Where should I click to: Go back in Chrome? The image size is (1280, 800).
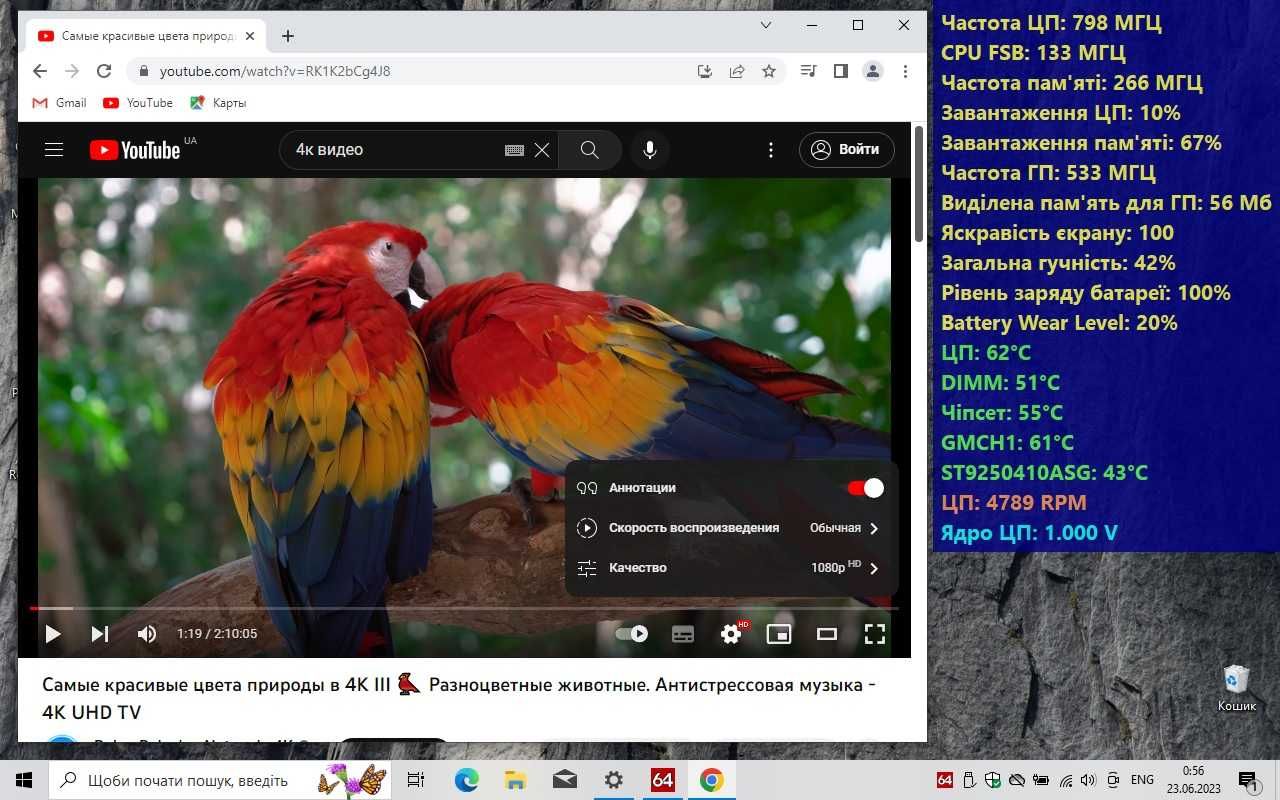(x=40, y=71)
